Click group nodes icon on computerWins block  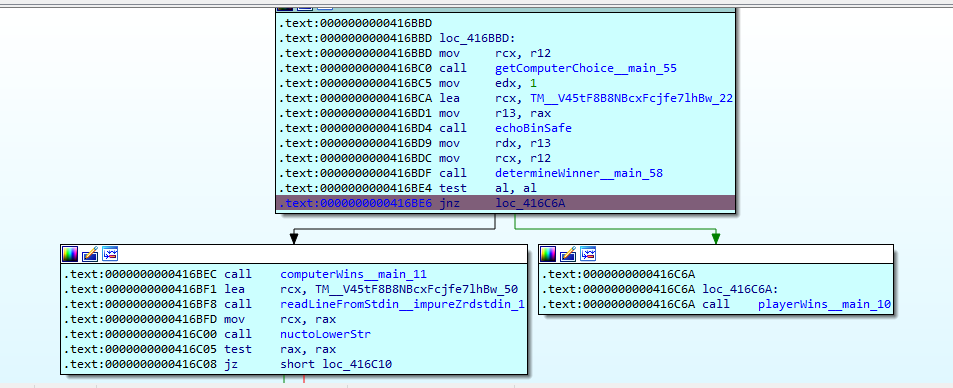[110, 254]
